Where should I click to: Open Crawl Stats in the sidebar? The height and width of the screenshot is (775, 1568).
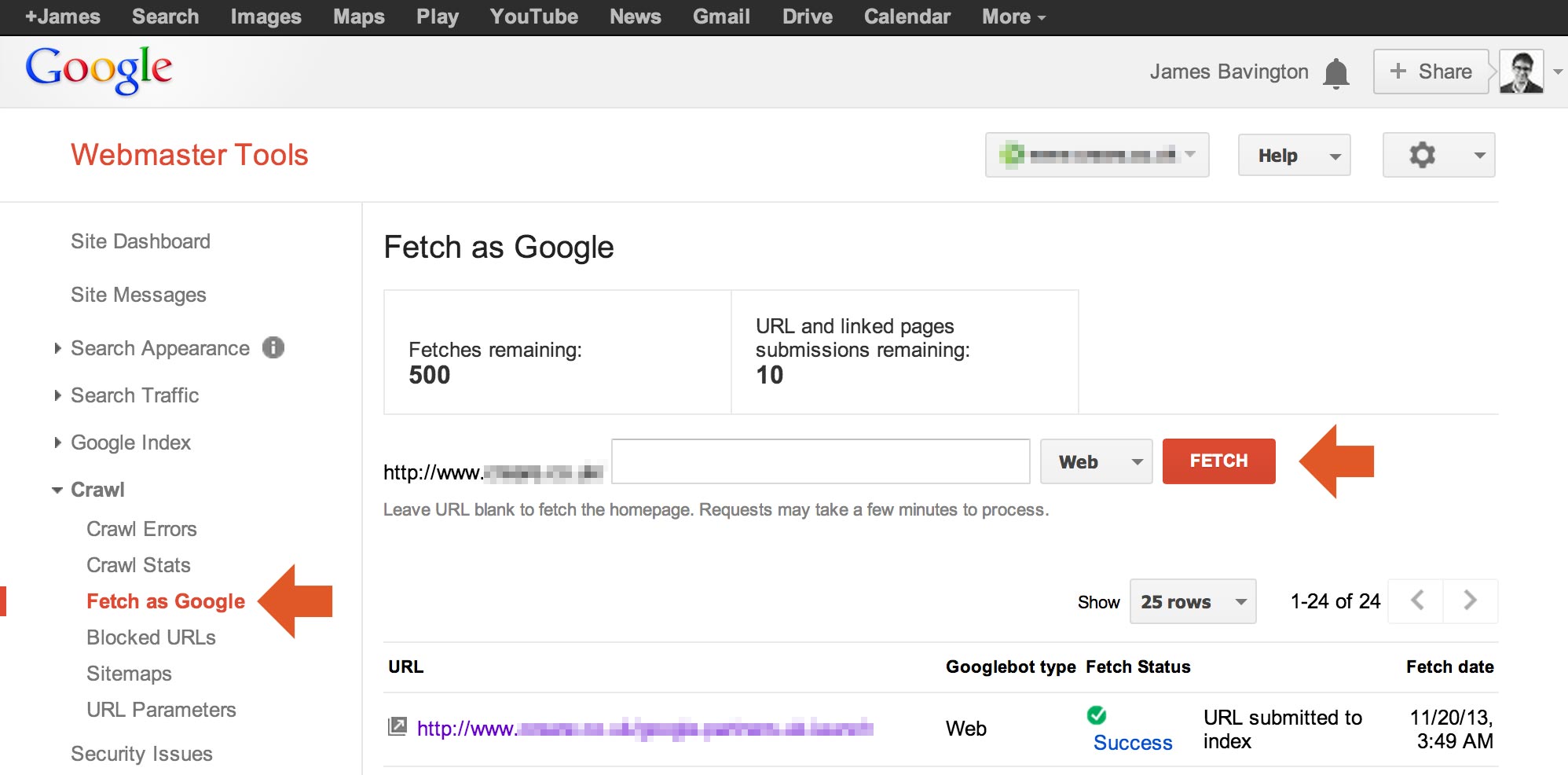[138, 565]
